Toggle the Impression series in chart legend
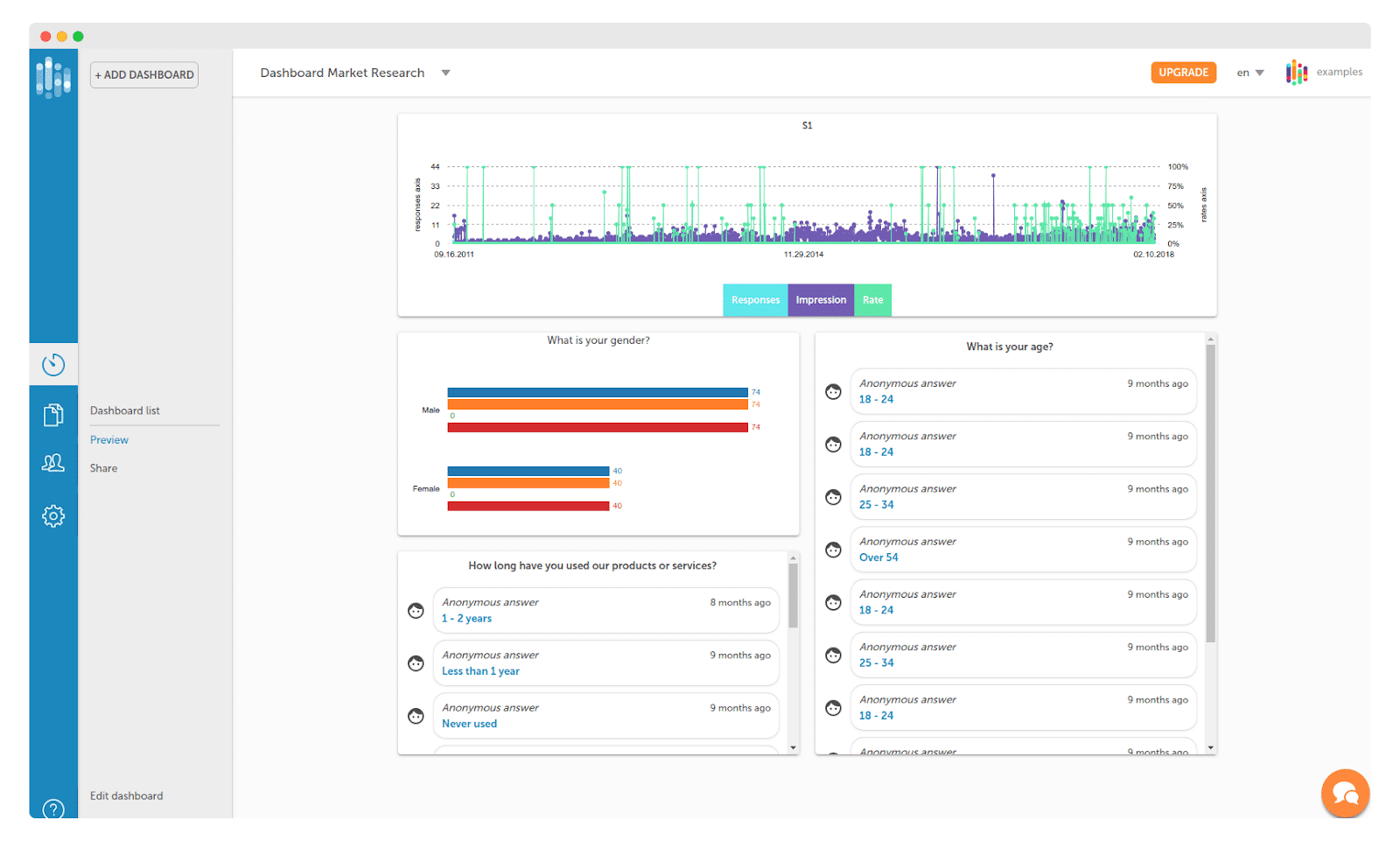This screenshot has width=1400, height=841. pyautogui.click(x=821, y=300)
